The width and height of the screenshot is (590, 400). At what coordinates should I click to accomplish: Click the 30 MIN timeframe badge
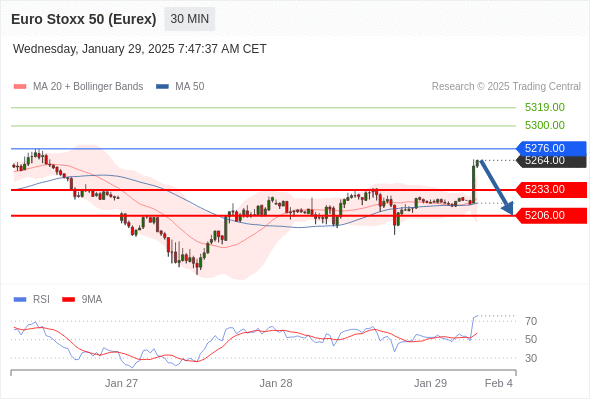click(190, 19)
